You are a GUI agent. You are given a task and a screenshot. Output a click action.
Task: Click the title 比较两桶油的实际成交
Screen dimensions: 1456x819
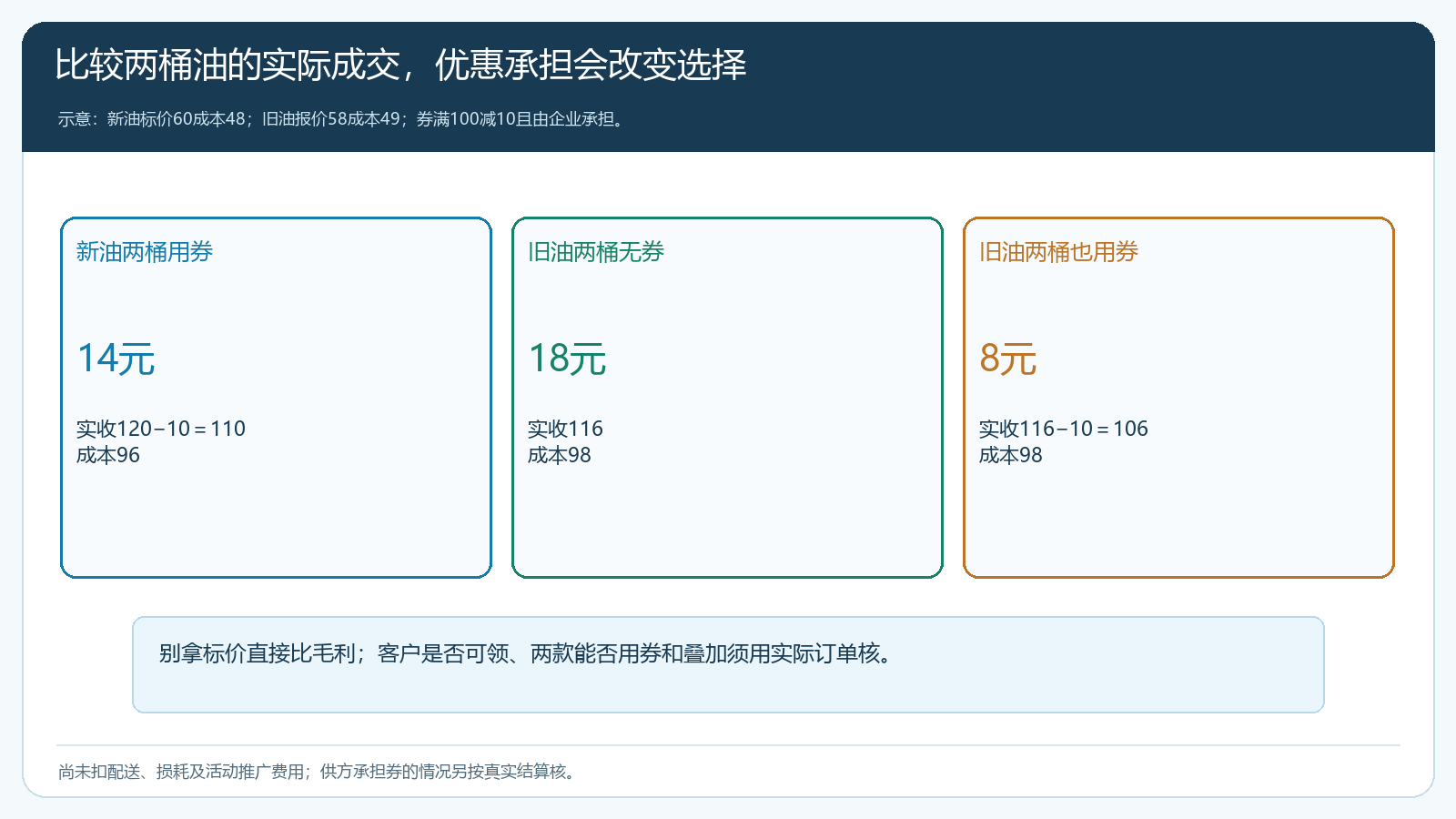pyautogui.click(x=227, y=65)
